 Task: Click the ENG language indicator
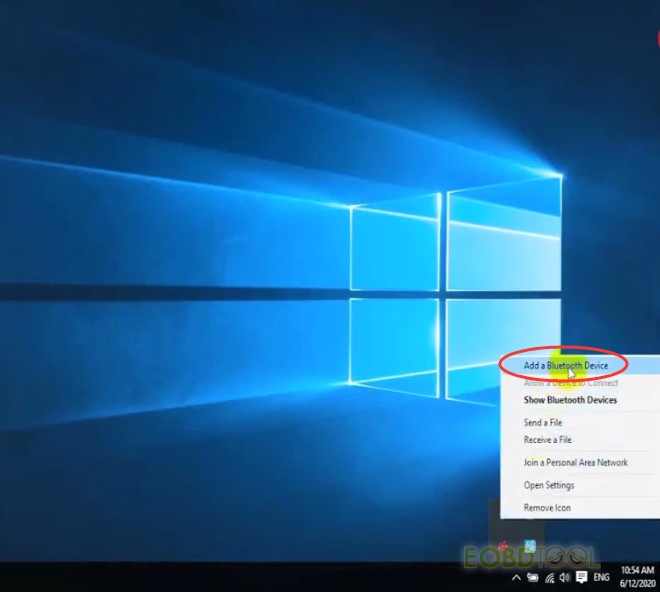[x=602, y=578]
